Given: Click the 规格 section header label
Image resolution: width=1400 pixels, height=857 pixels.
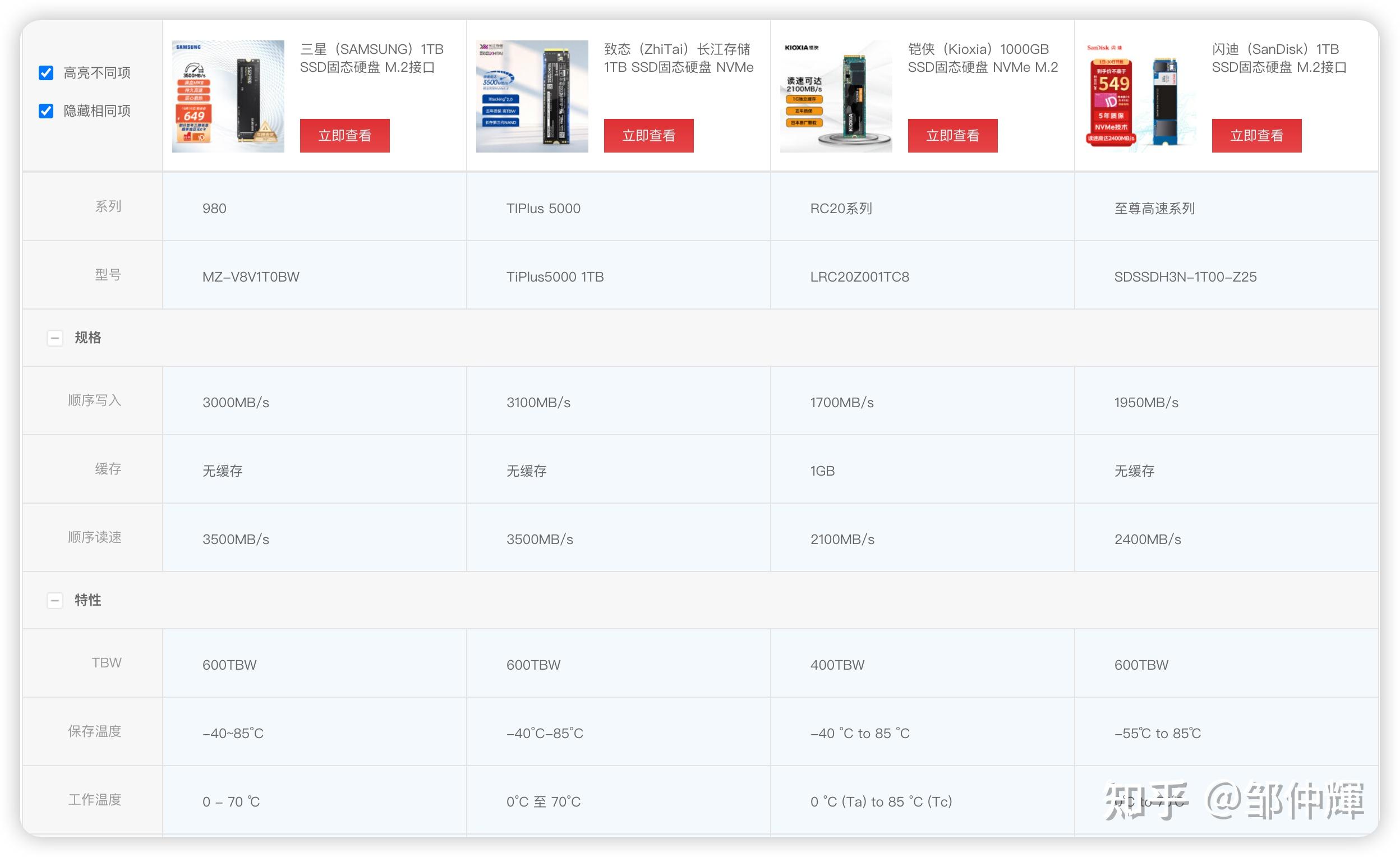Looking at the screenshot, I should [88, 338].
